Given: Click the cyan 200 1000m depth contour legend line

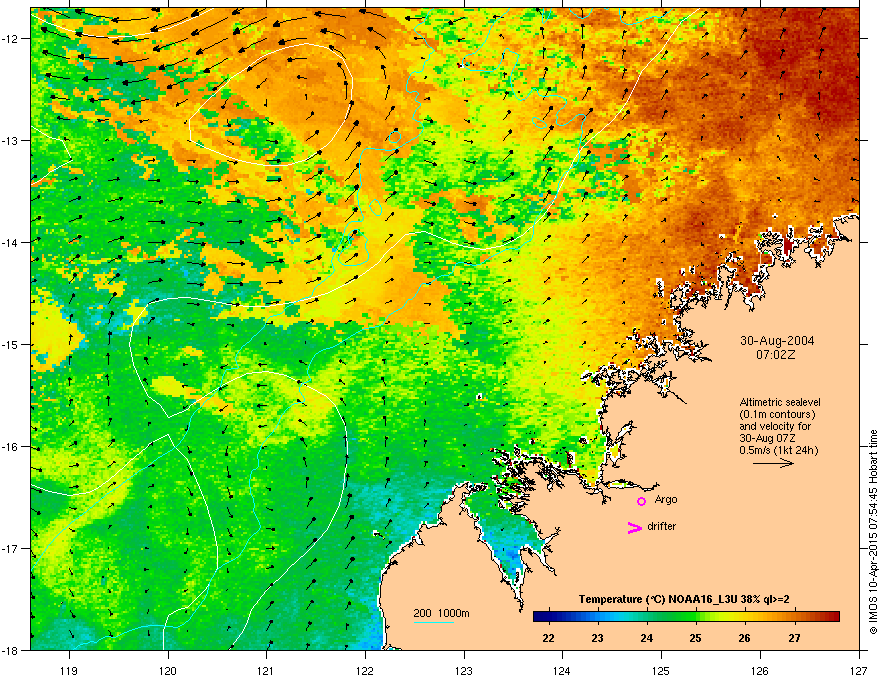Looking at the screenshot, I should pyautogui.click(x=434, y=622).
